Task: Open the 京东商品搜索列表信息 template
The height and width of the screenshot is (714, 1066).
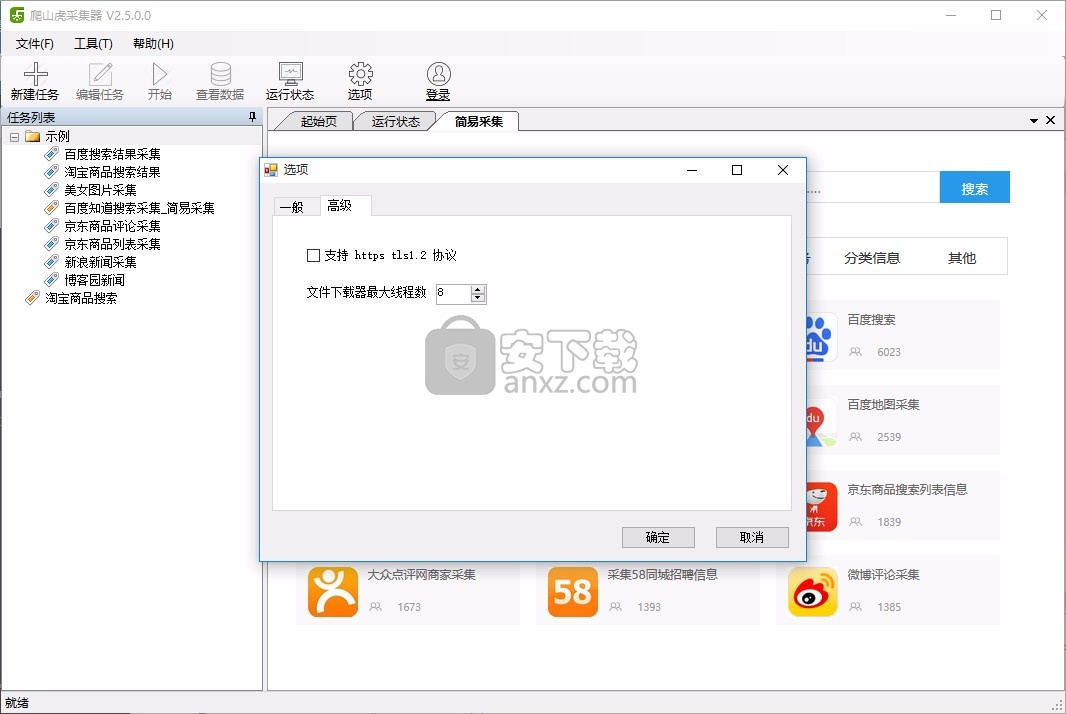Action: click(903, 505)
